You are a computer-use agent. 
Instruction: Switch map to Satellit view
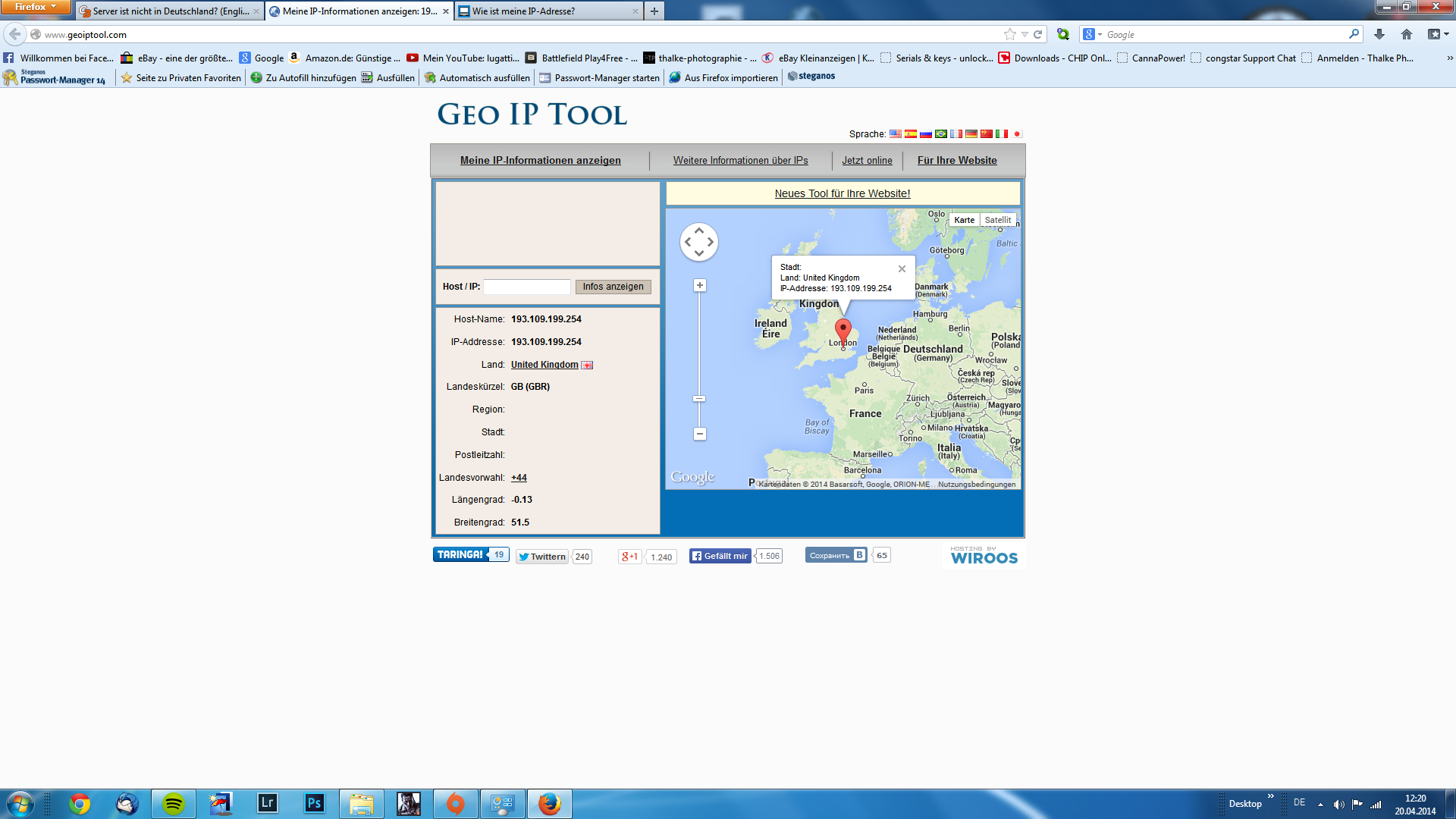997,220
